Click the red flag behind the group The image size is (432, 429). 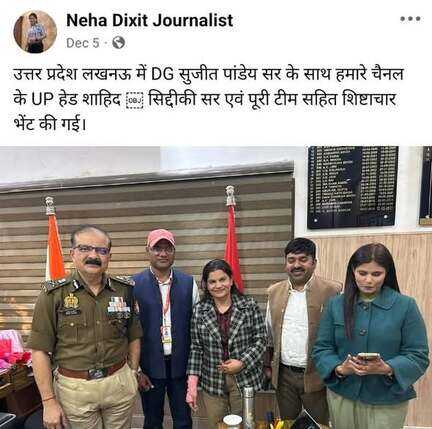[x=233, y=247]
